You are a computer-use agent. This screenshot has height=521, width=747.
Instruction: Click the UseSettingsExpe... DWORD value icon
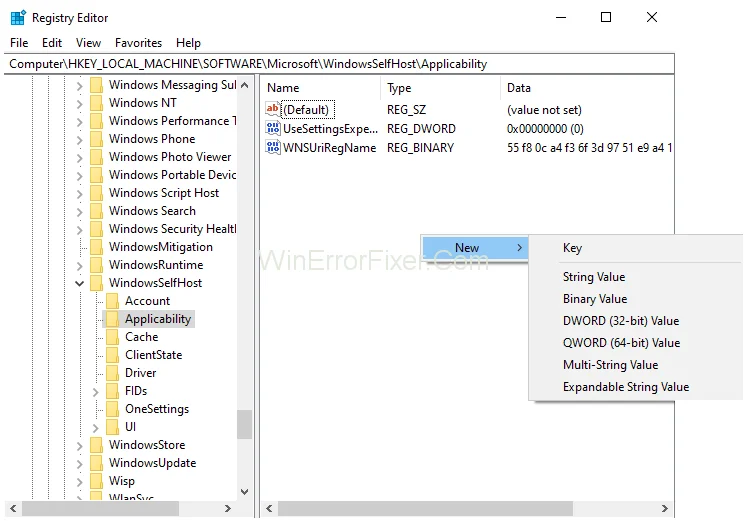pyautogui.click(x=273, y=128)
